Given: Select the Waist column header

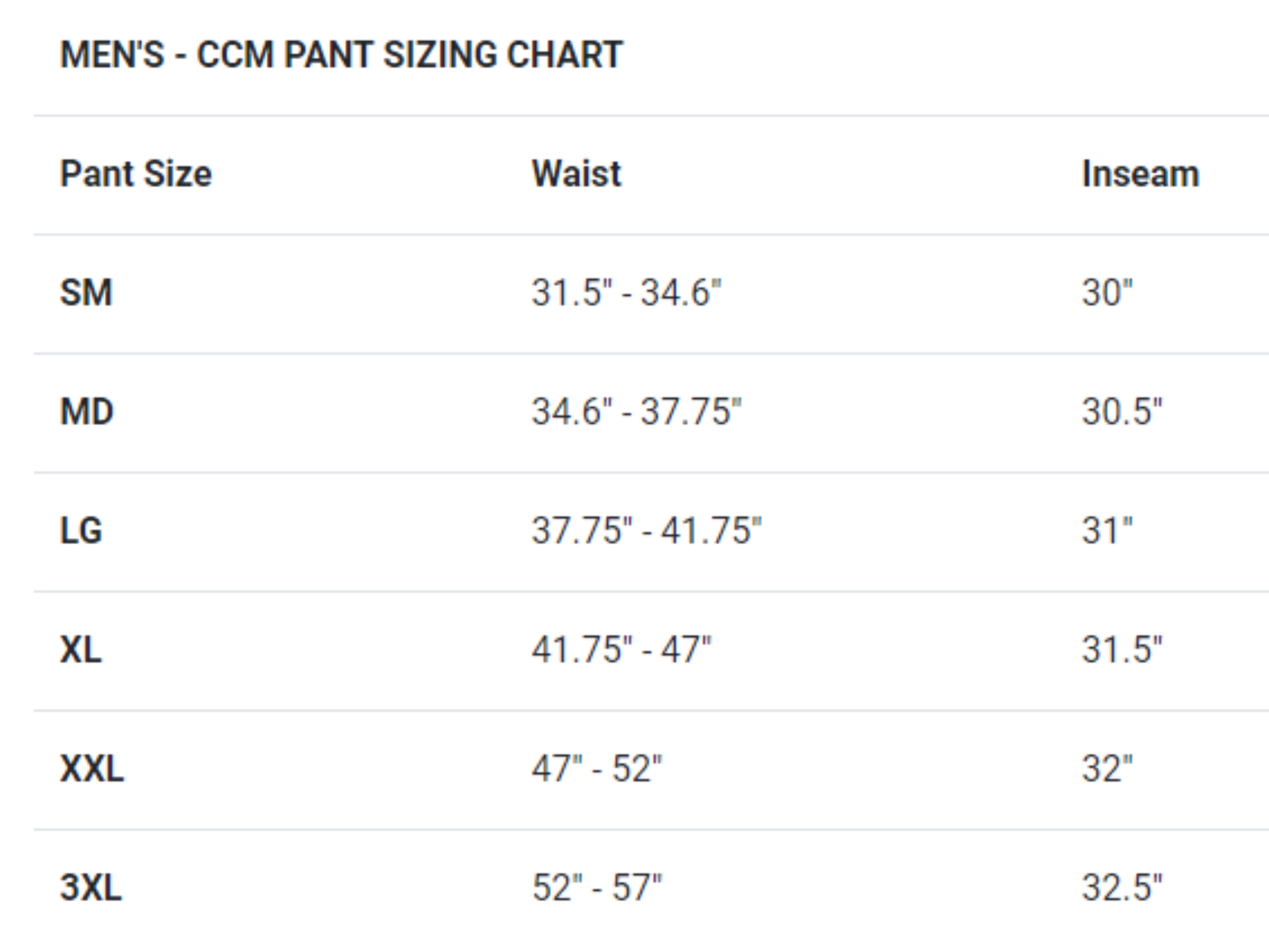Looking at the screenshot, I should [577, 174].
